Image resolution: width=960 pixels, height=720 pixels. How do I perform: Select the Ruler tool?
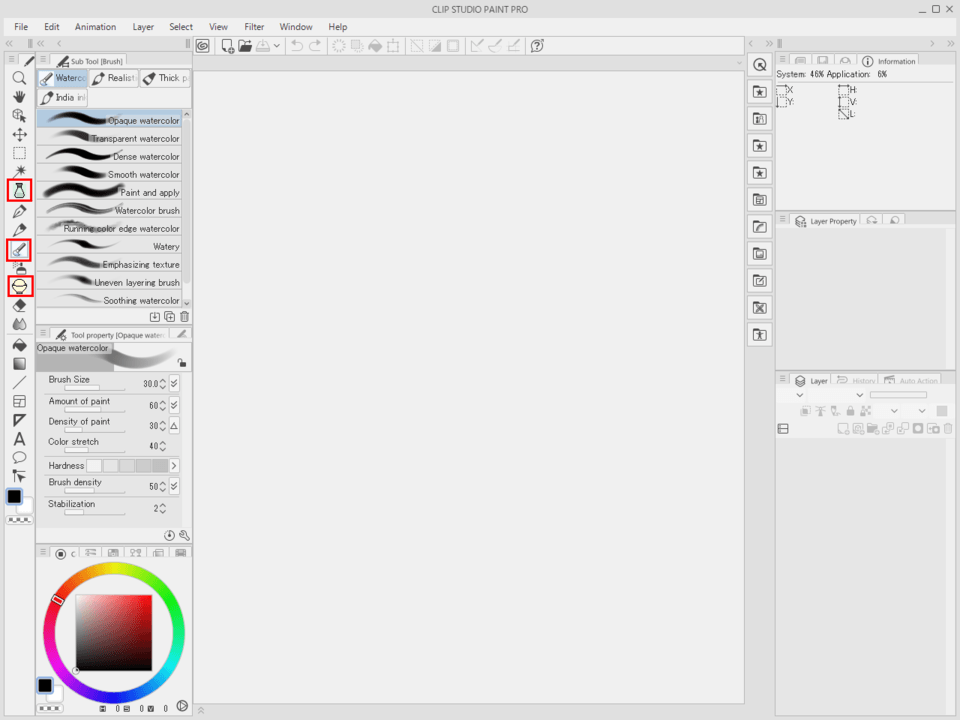[19, 420]
